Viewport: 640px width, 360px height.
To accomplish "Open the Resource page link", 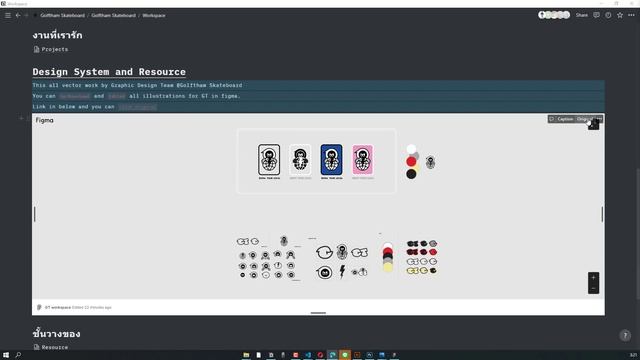I will [x=51, y=347].
